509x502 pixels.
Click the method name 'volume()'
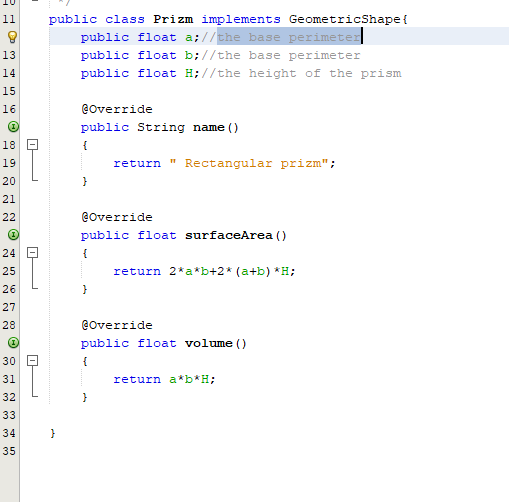(216, 343)
